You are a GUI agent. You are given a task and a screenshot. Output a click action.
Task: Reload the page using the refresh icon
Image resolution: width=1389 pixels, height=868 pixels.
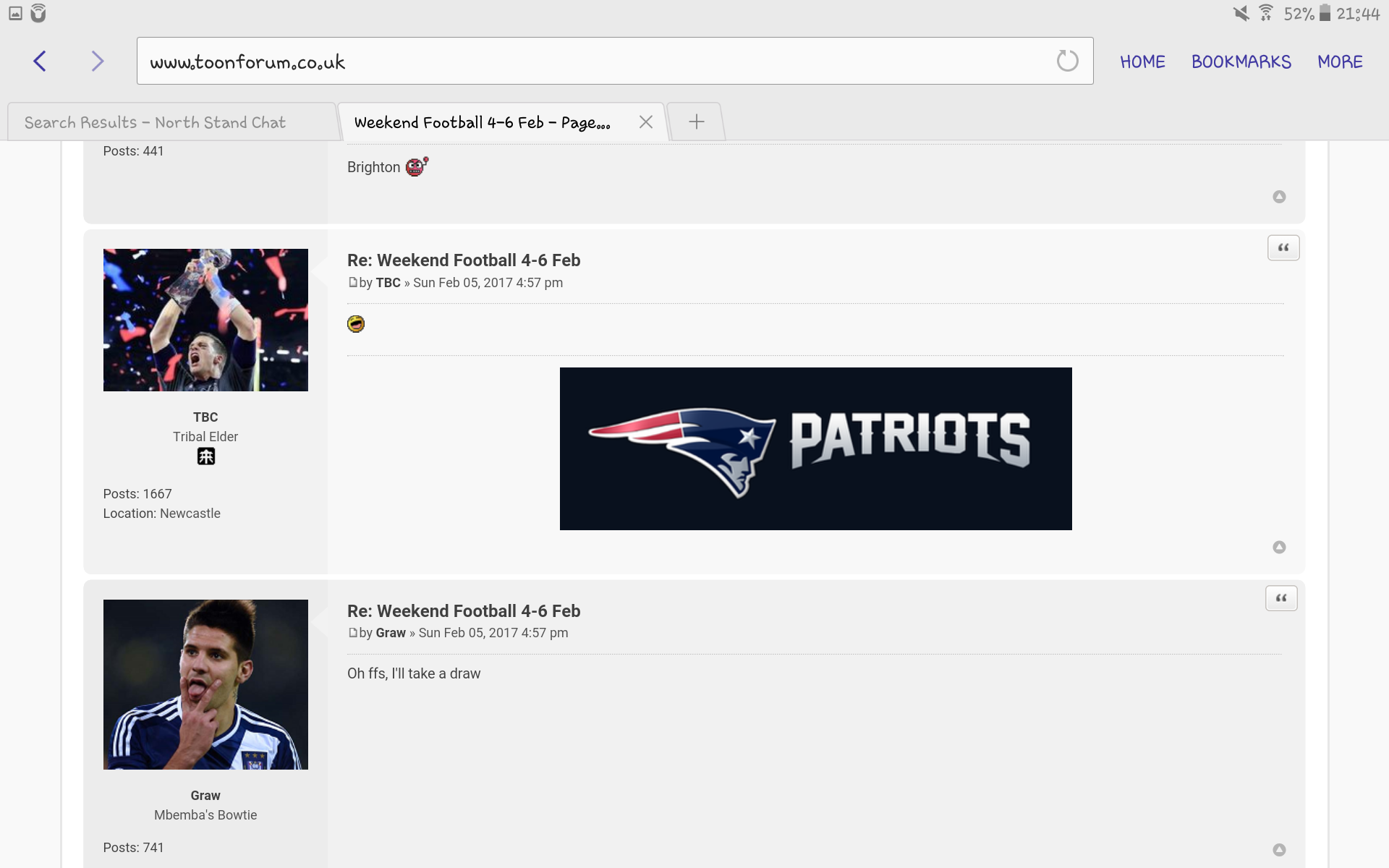point(1067,61)
